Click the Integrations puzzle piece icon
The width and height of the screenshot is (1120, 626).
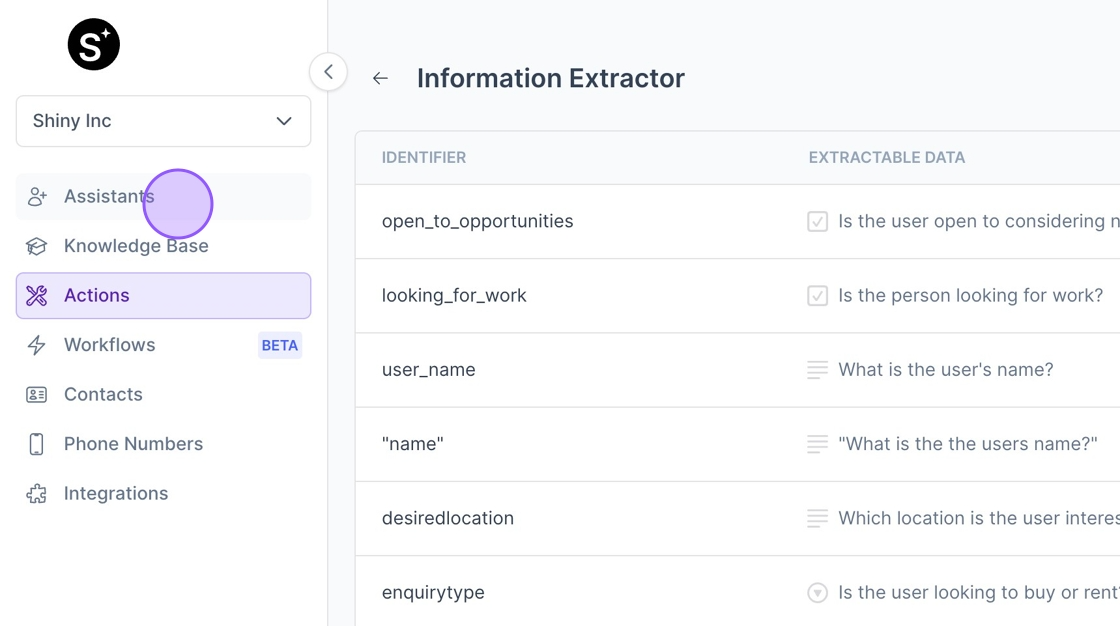tap(36, 494)
